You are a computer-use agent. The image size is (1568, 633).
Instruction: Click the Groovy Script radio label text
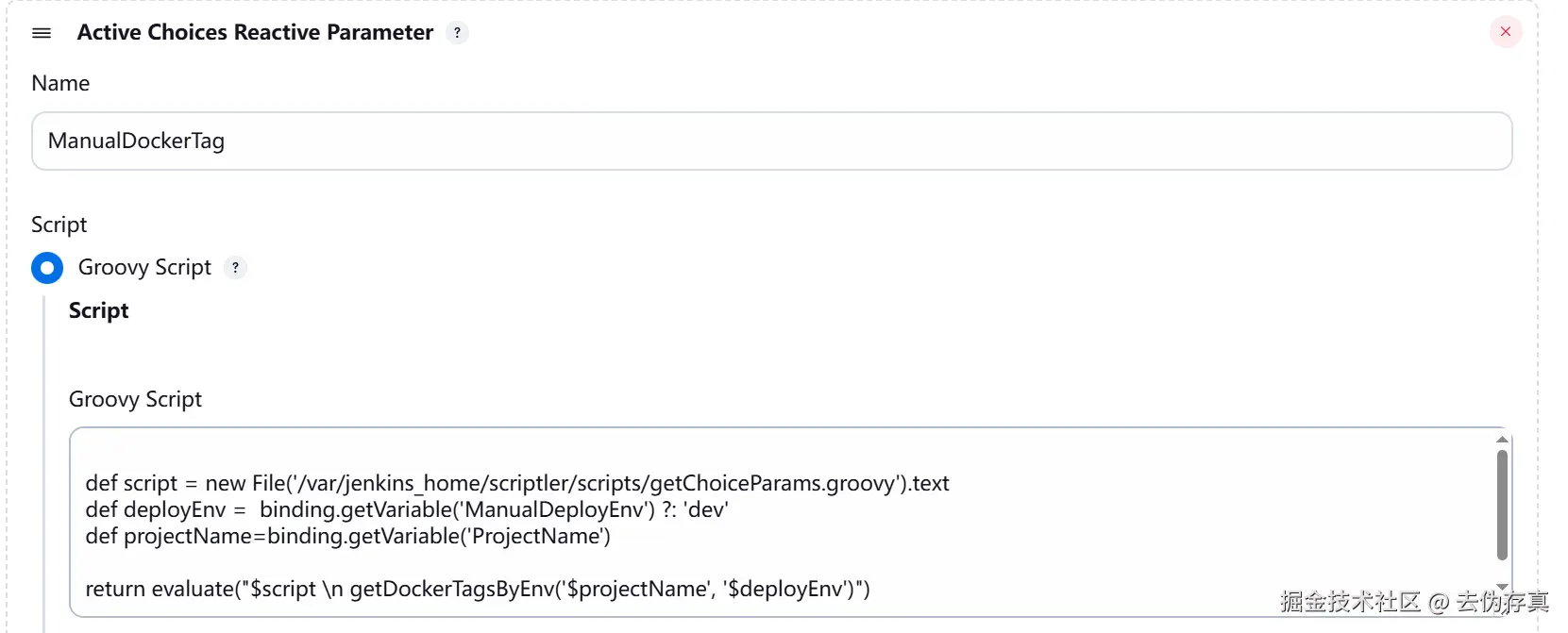(x=144, y=268)
